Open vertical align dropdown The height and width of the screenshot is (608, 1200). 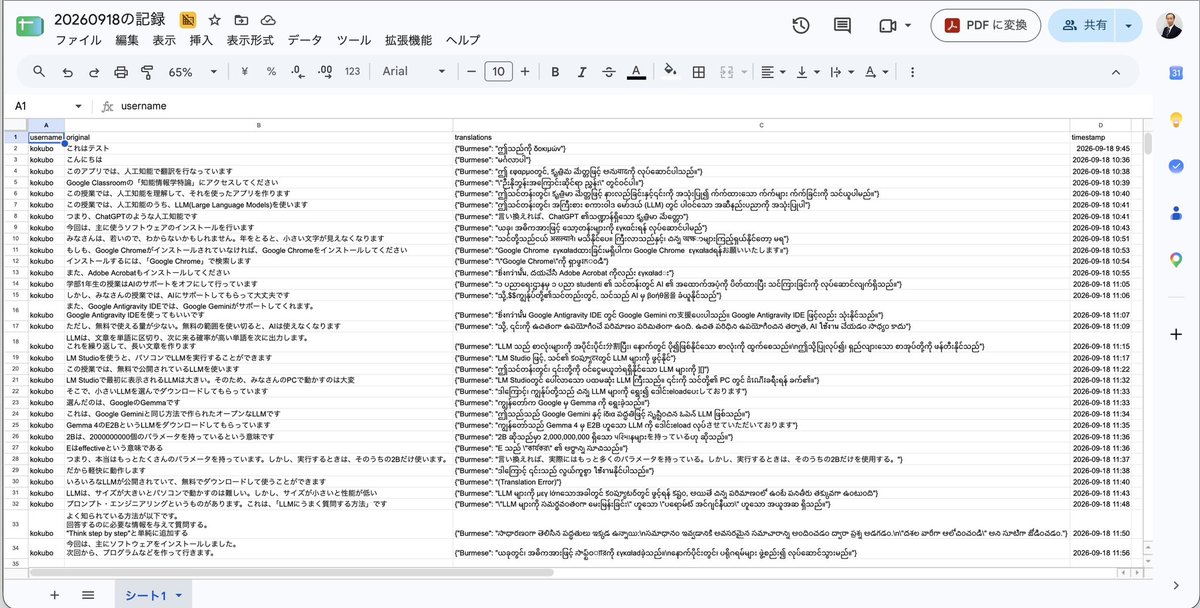[806, 71]
